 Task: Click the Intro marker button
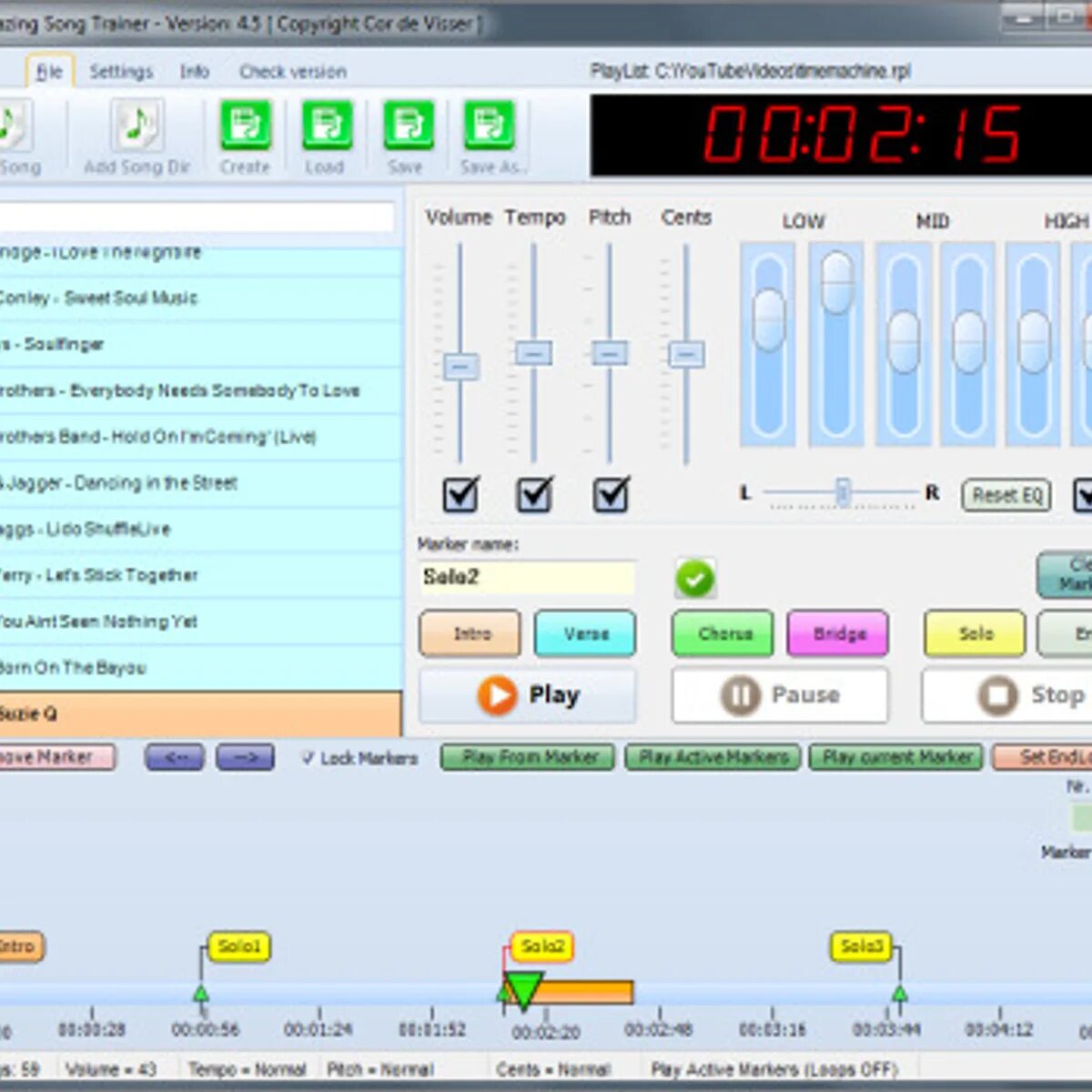[x=470, y=633]
